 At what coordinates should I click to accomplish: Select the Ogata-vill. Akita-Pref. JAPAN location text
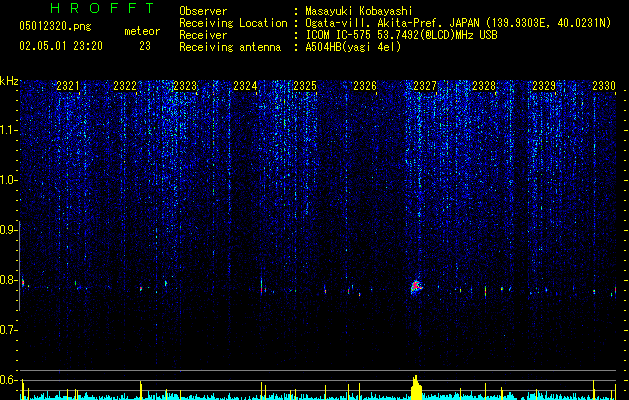click(458, 23)
